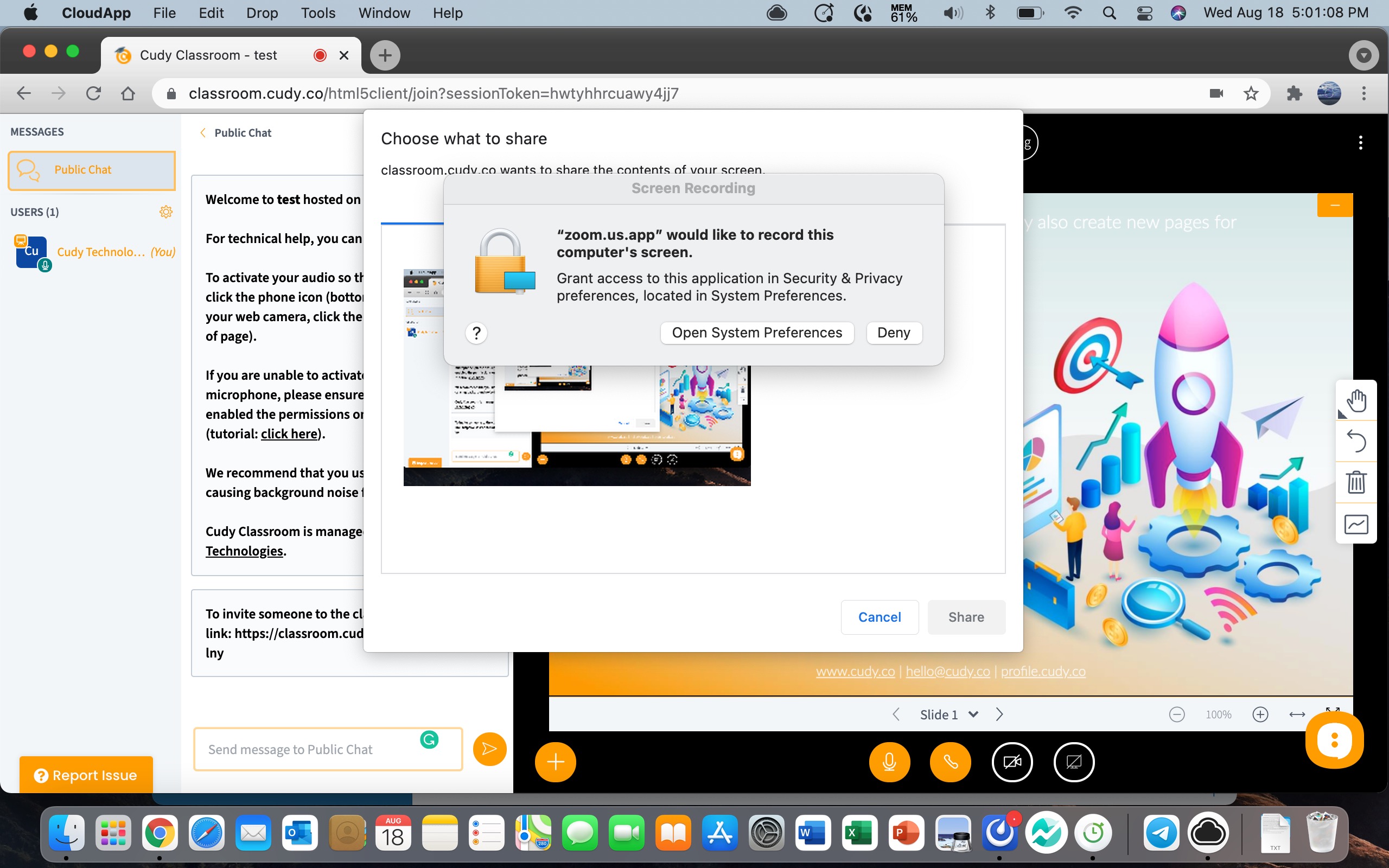Zoom out the slide
Image resolution: width=1389 pixels, height=868 pixels.
(1177, 714)
